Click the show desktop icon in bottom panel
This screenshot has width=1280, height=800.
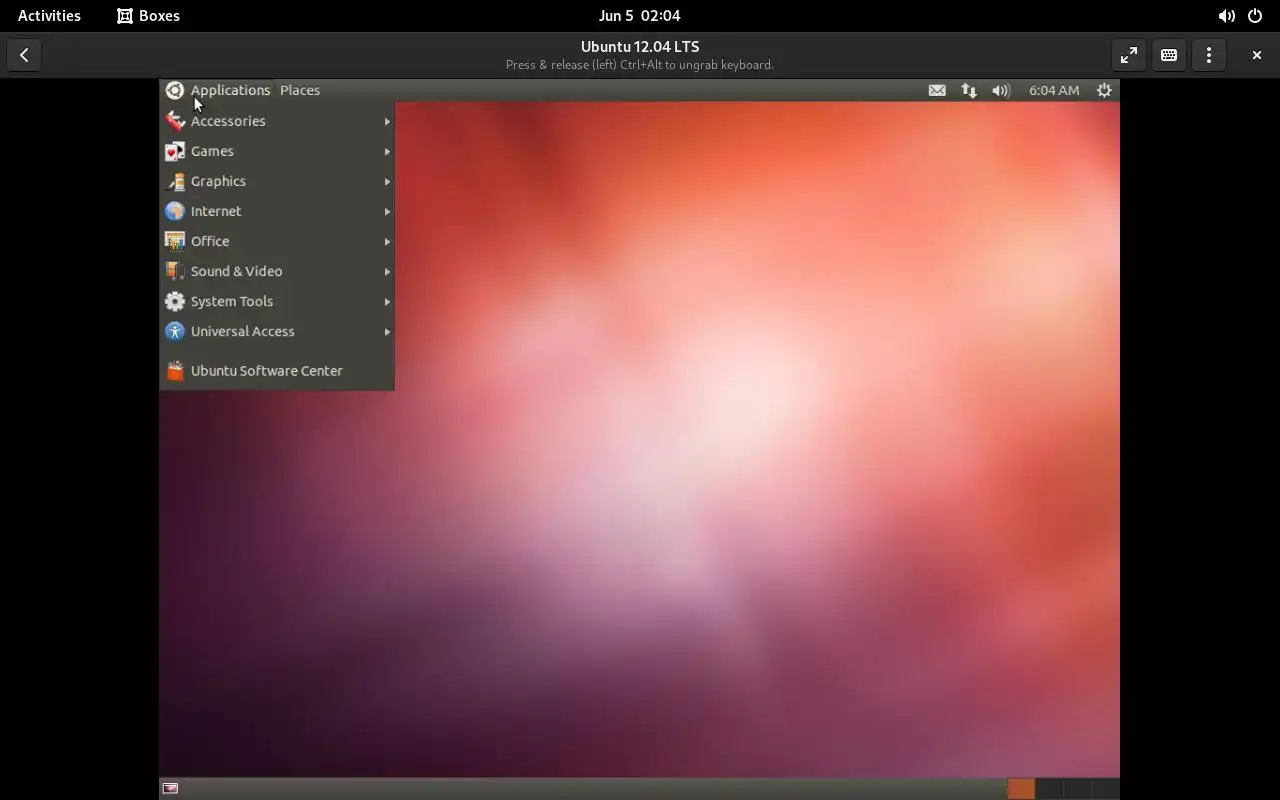tap(171, 788)
